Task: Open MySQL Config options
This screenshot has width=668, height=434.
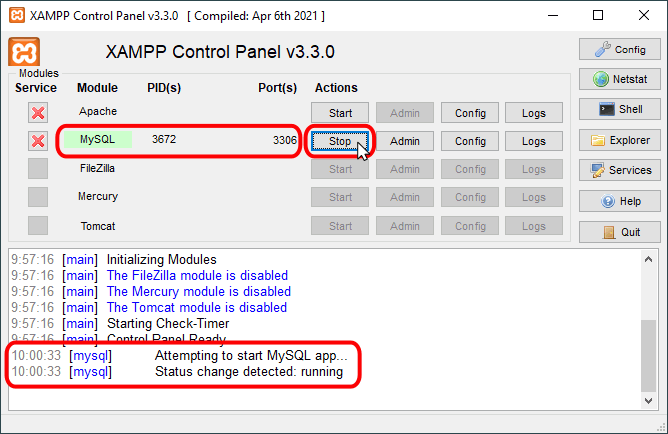Action: (x=470, y=141)
